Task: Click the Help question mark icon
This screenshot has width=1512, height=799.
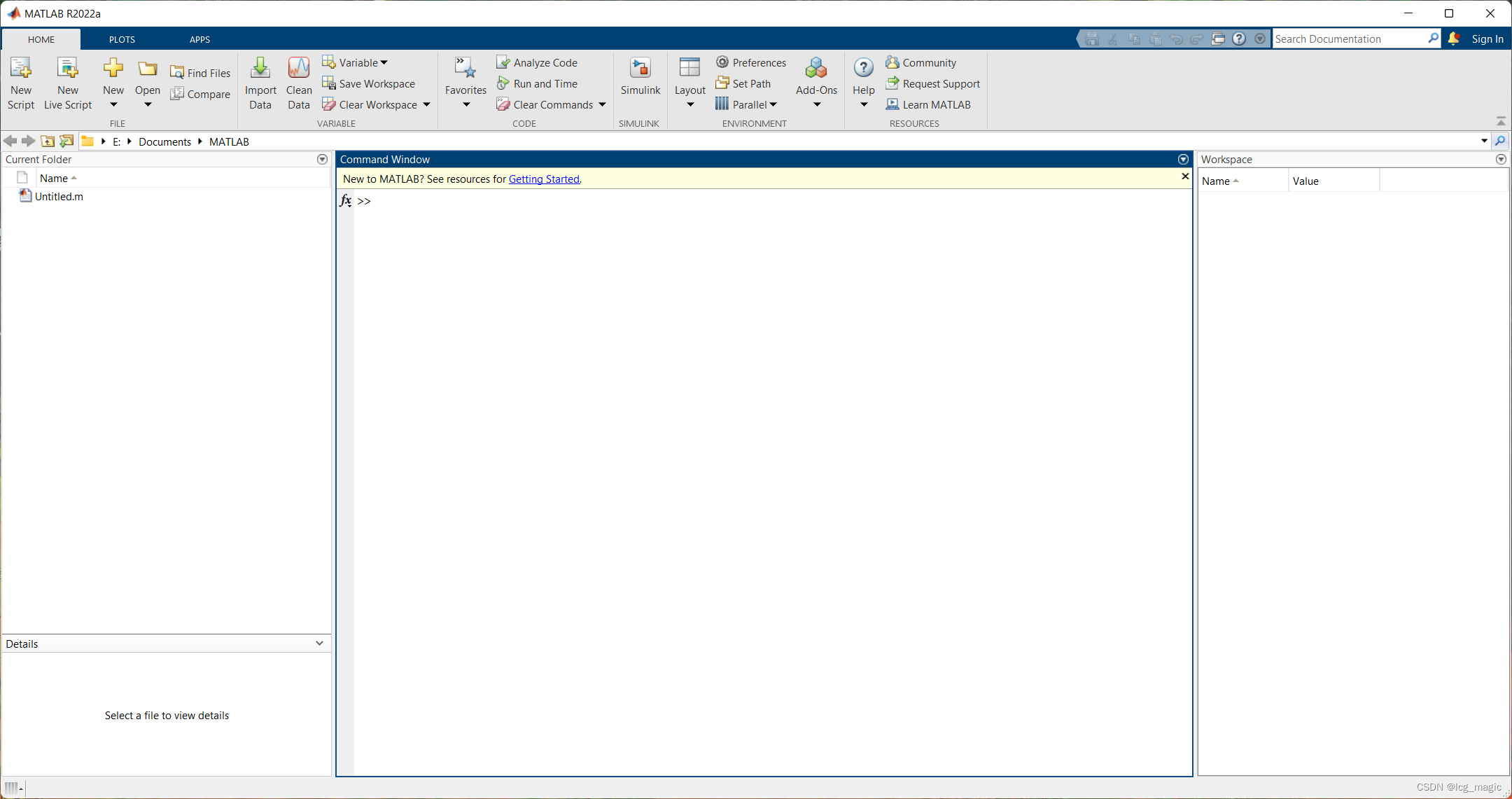Action: 864,68
